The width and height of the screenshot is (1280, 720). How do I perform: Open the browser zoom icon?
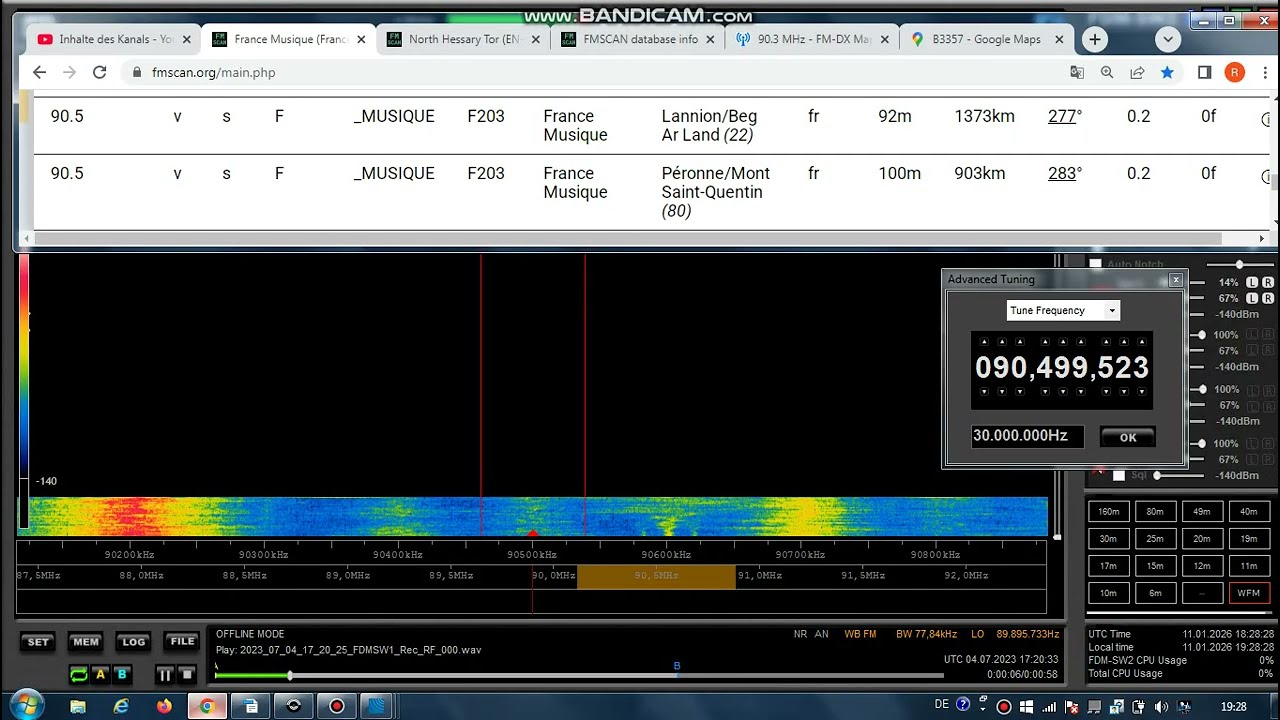click(1107, 72)
